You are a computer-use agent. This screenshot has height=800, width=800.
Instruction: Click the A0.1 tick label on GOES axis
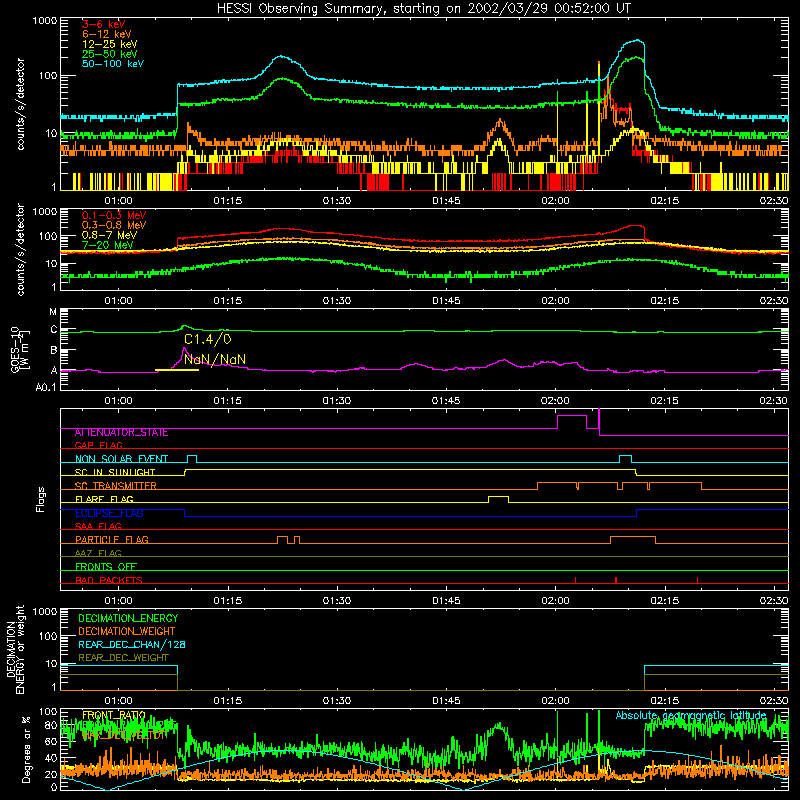(x=46, y=388)
